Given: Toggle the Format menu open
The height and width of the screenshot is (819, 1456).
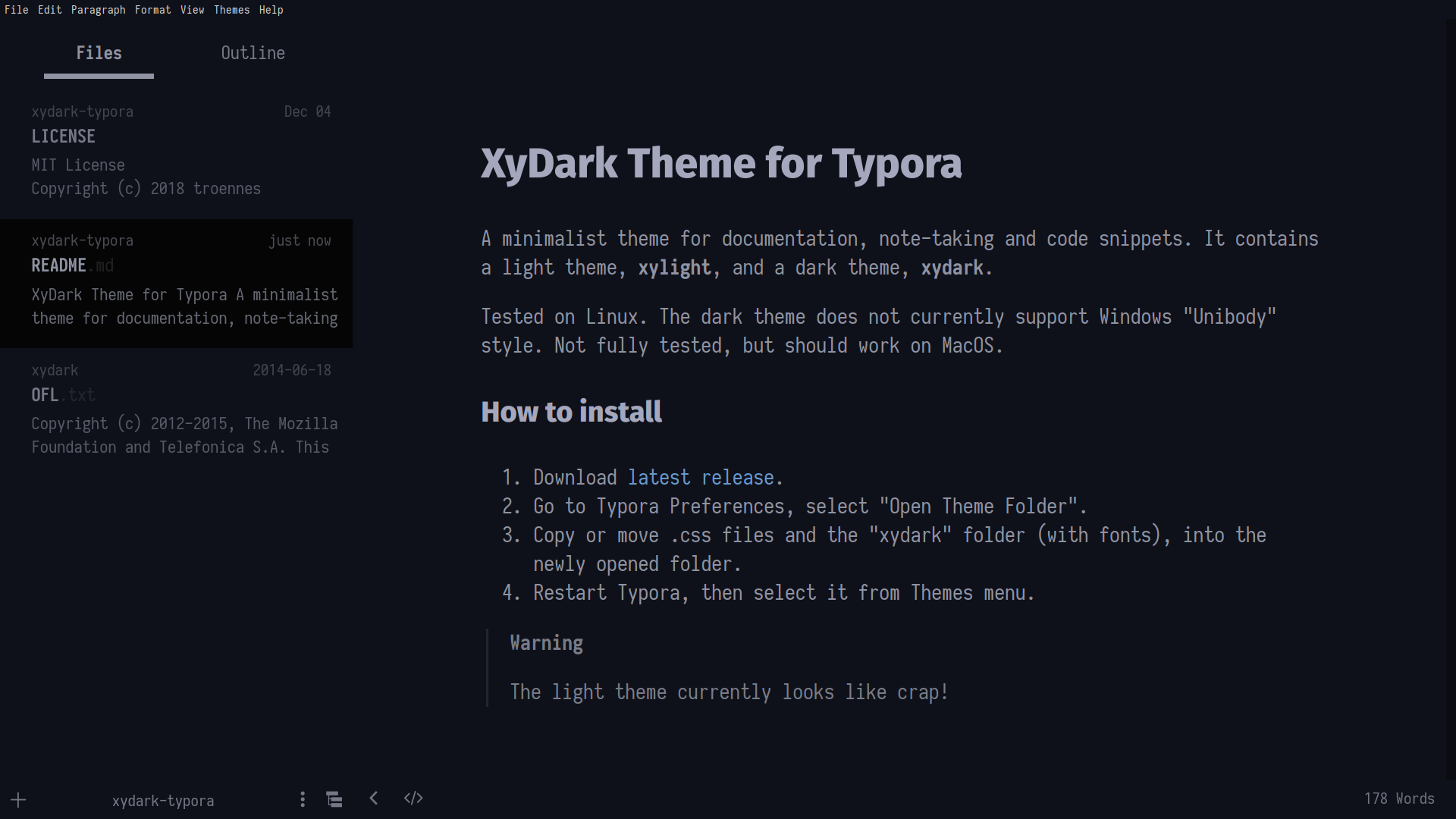Looking at the screenshot, I should [153, 9].
